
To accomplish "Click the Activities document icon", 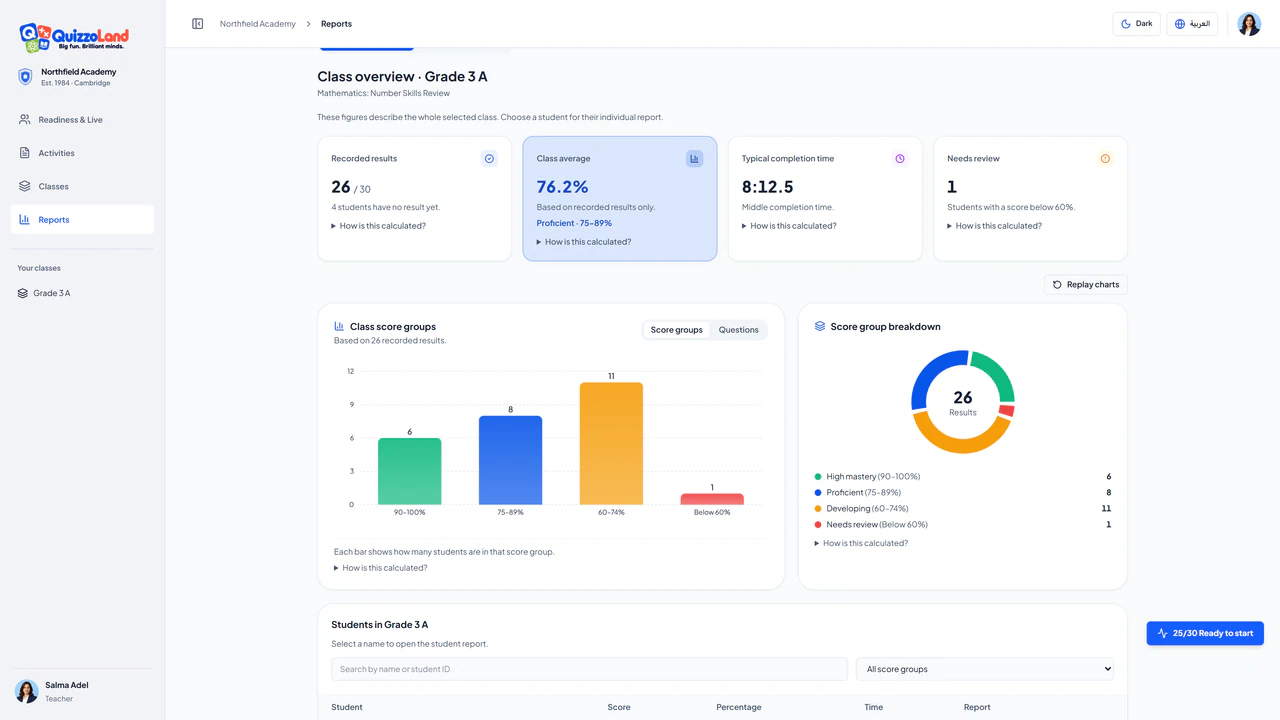I will (x=25, y=153).
